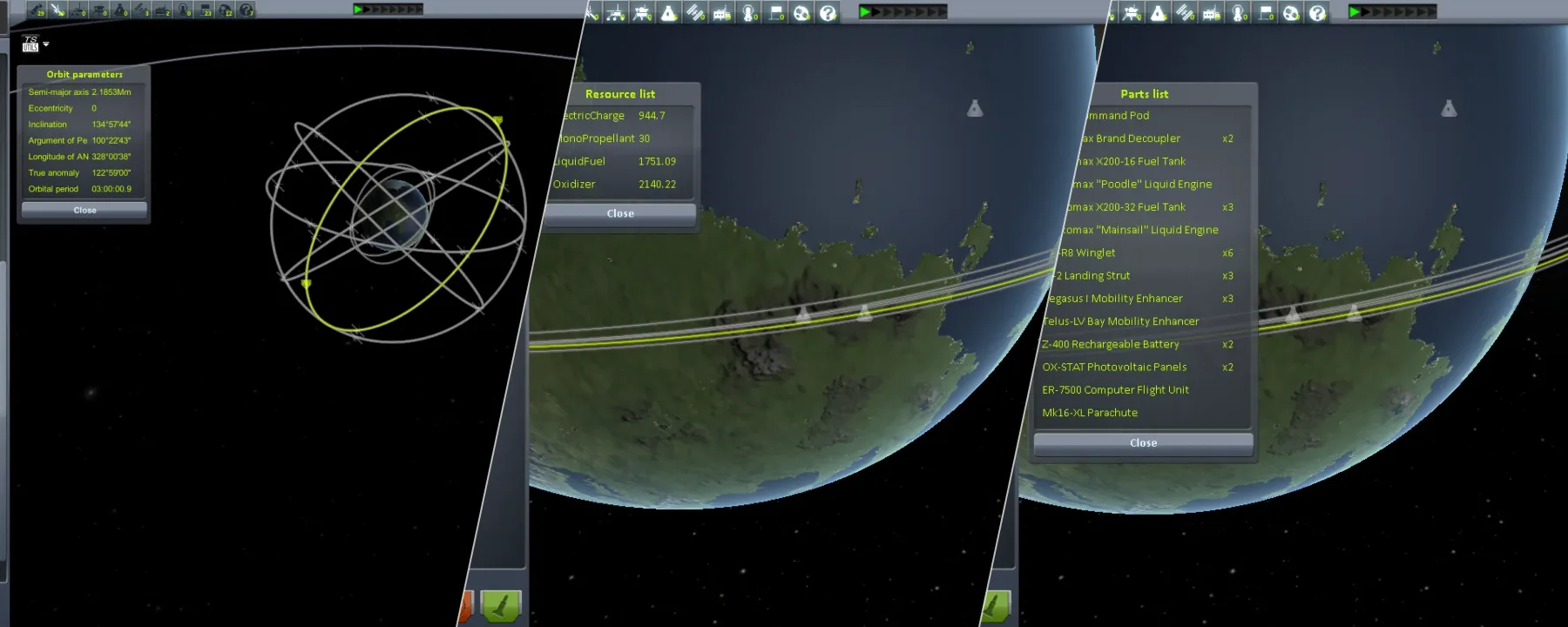Click the rover filter icon in the Orbit parameters view

pyautogui.click(x=79, y=10)
